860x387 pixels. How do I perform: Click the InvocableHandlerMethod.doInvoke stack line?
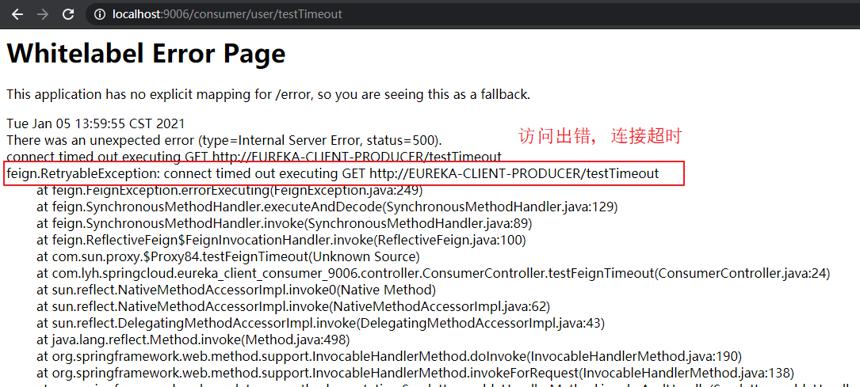[389, 356]
